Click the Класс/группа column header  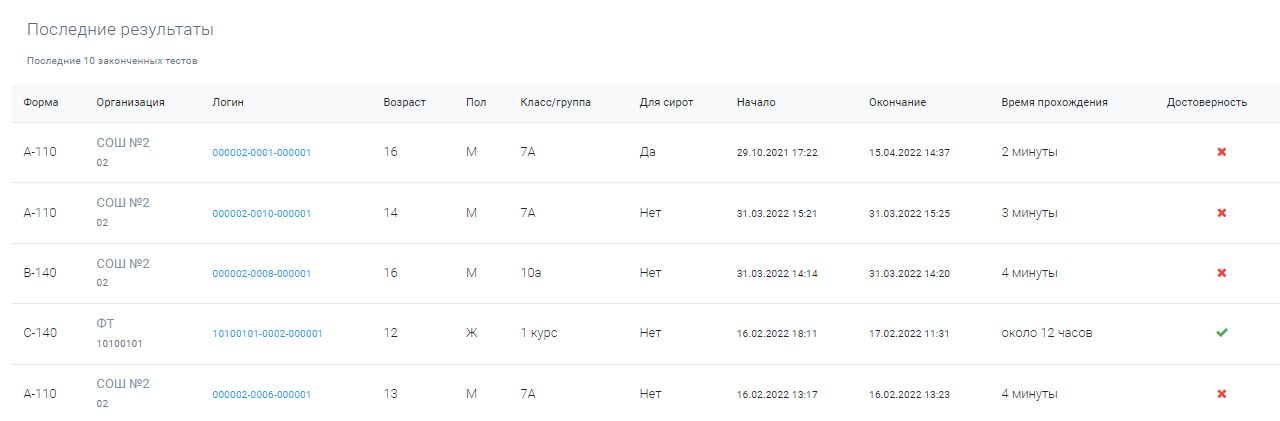click(555, 102)
